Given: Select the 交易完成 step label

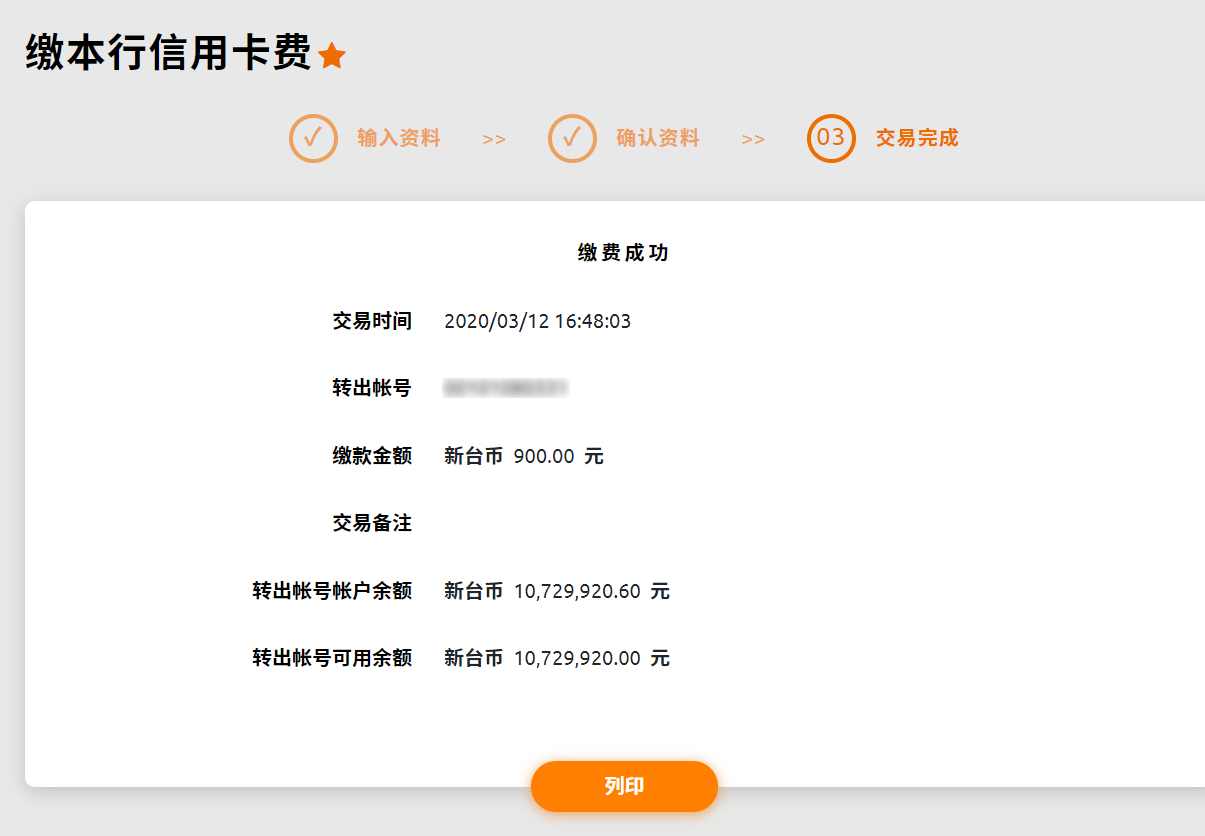Looking at the screenshot, I should (x=917, y=138).
